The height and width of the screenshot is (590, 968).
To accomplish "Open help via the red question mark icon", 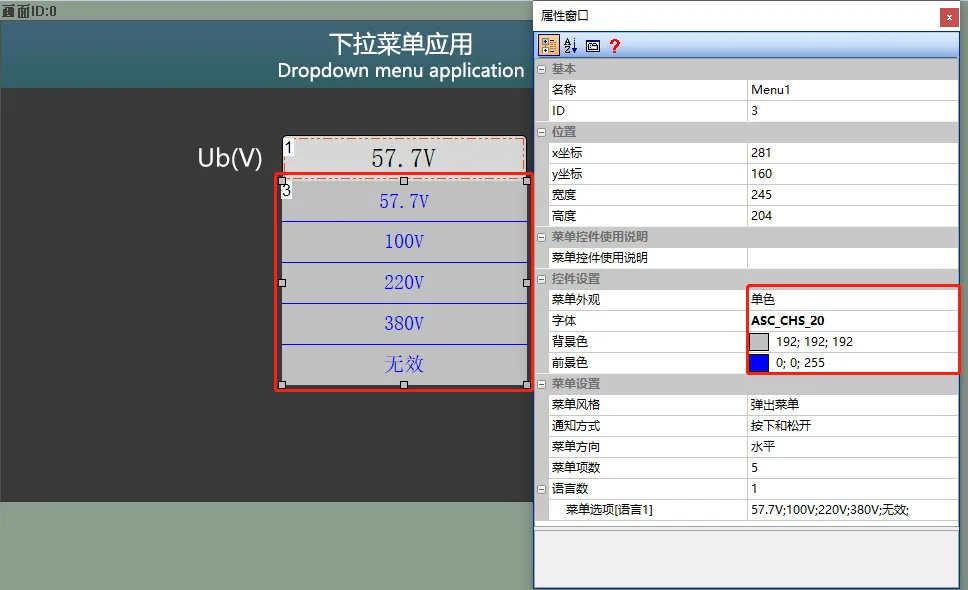I will pyautogui.click(x=615, y=44).
